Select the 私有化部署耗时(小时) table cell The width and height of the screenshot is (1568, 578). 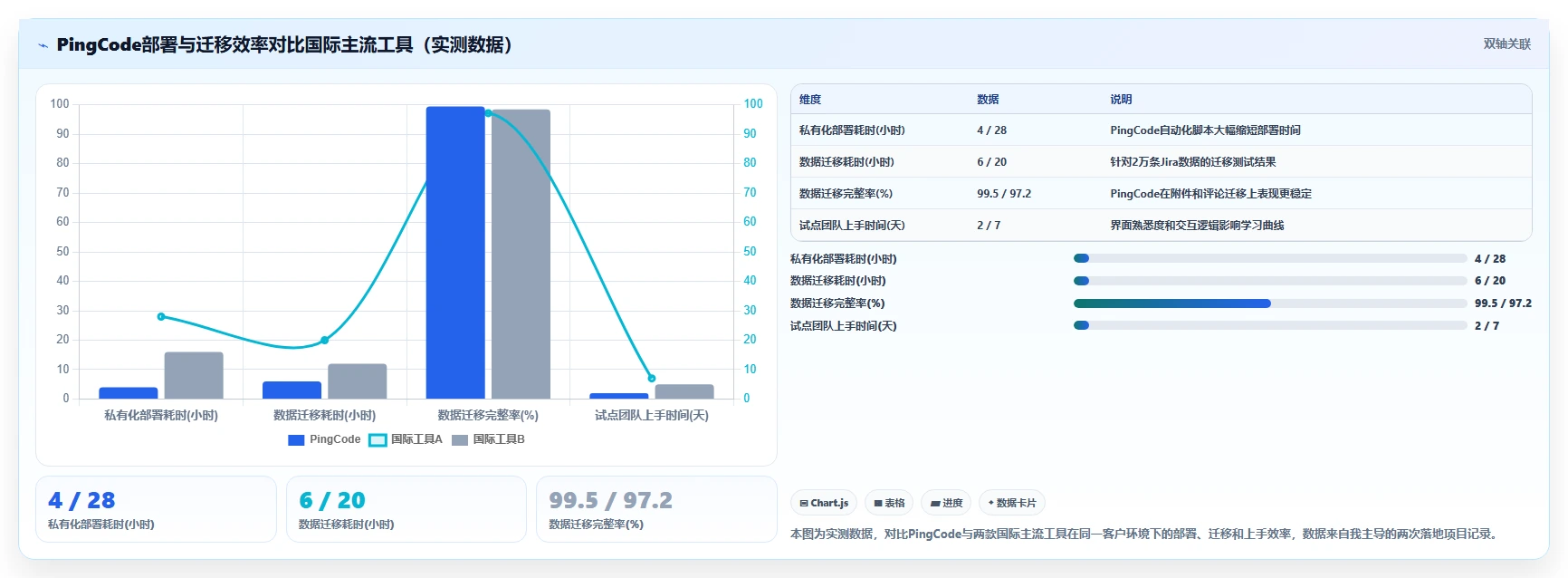coord(852,130)
